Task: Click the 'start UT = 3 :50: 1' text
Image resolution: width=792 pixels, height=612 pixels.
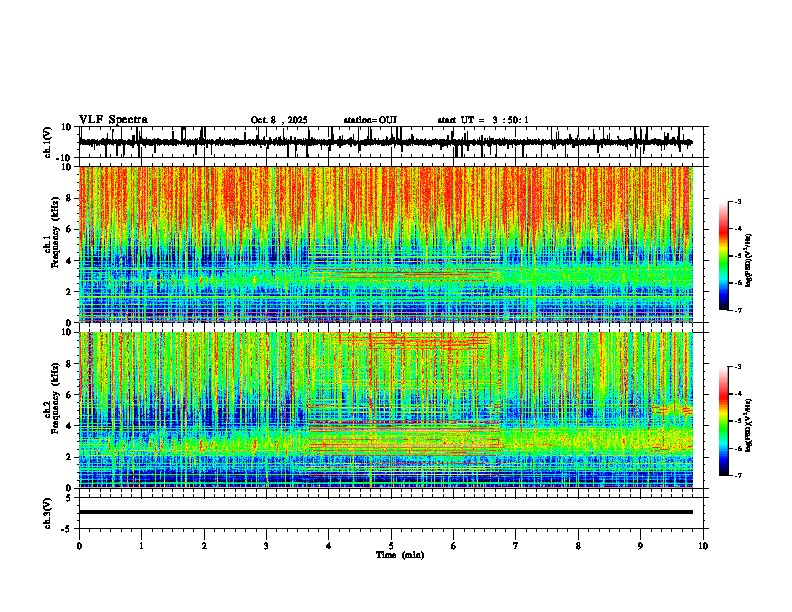Action: (x=483, y=120)
